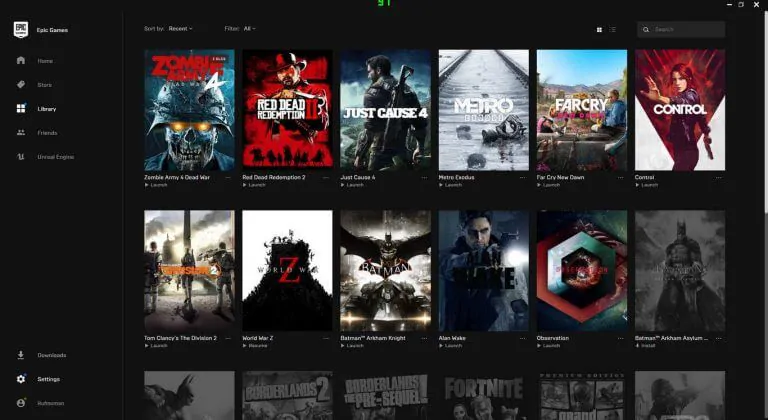Select the Red Dead Redemption 2 cover art
768x420 pixels.
pyautogui.click(x=288, y=110)
